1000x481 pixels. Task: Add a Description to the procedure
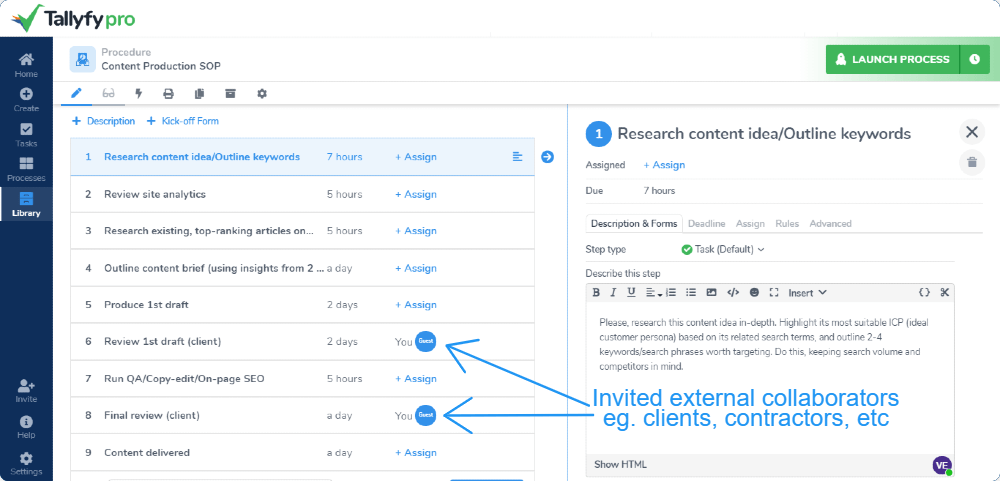103,121
